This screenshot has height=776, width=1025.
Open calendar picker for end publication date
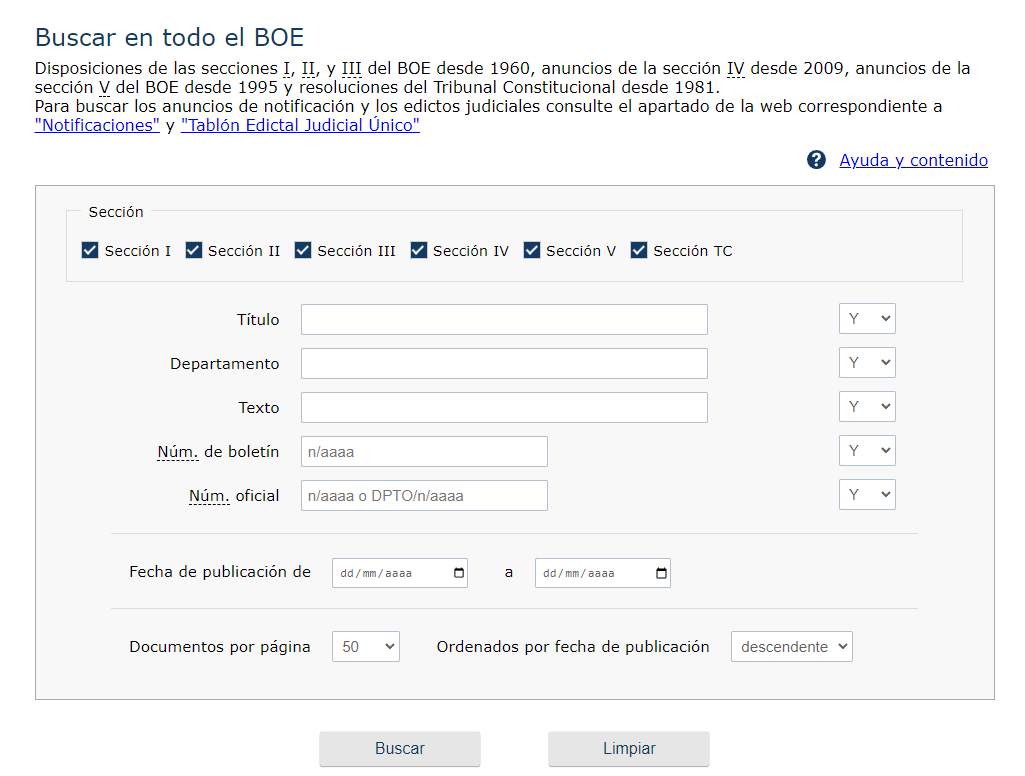pyautogui.click(x=662, y=573)
